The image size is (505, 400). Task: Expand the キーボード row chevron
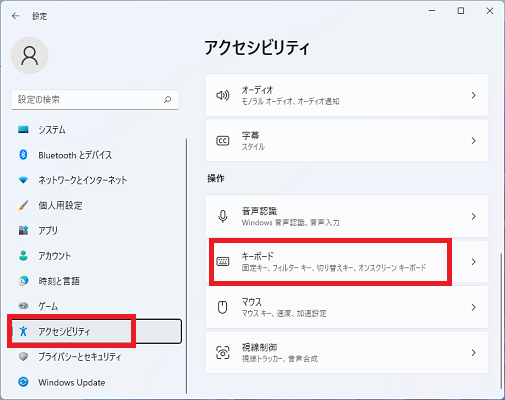click(x=473, y=262)
